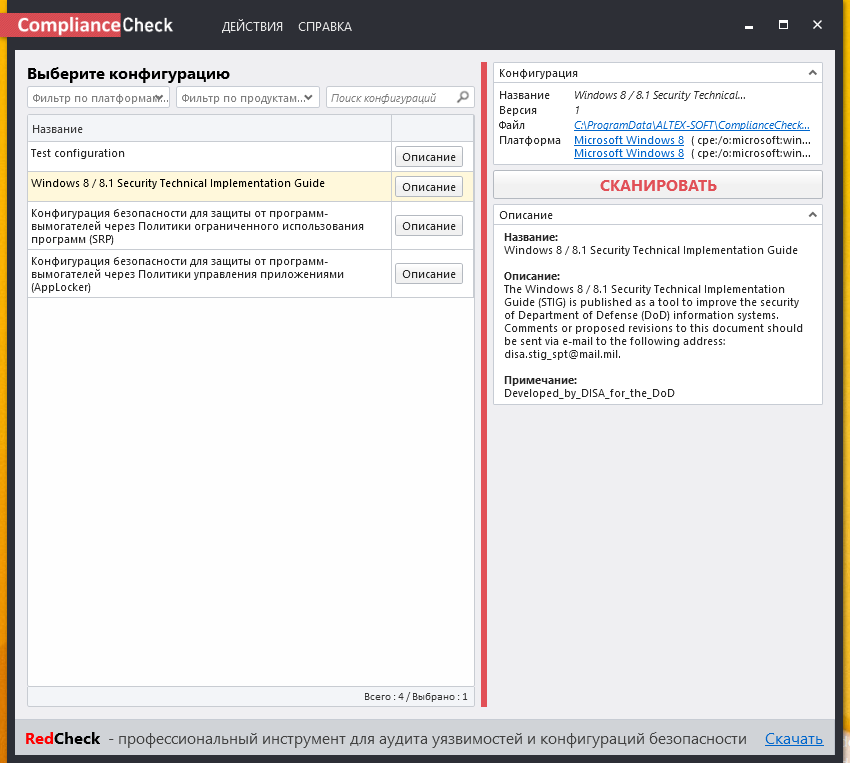Collapse the Описание panel

point(812,215)
